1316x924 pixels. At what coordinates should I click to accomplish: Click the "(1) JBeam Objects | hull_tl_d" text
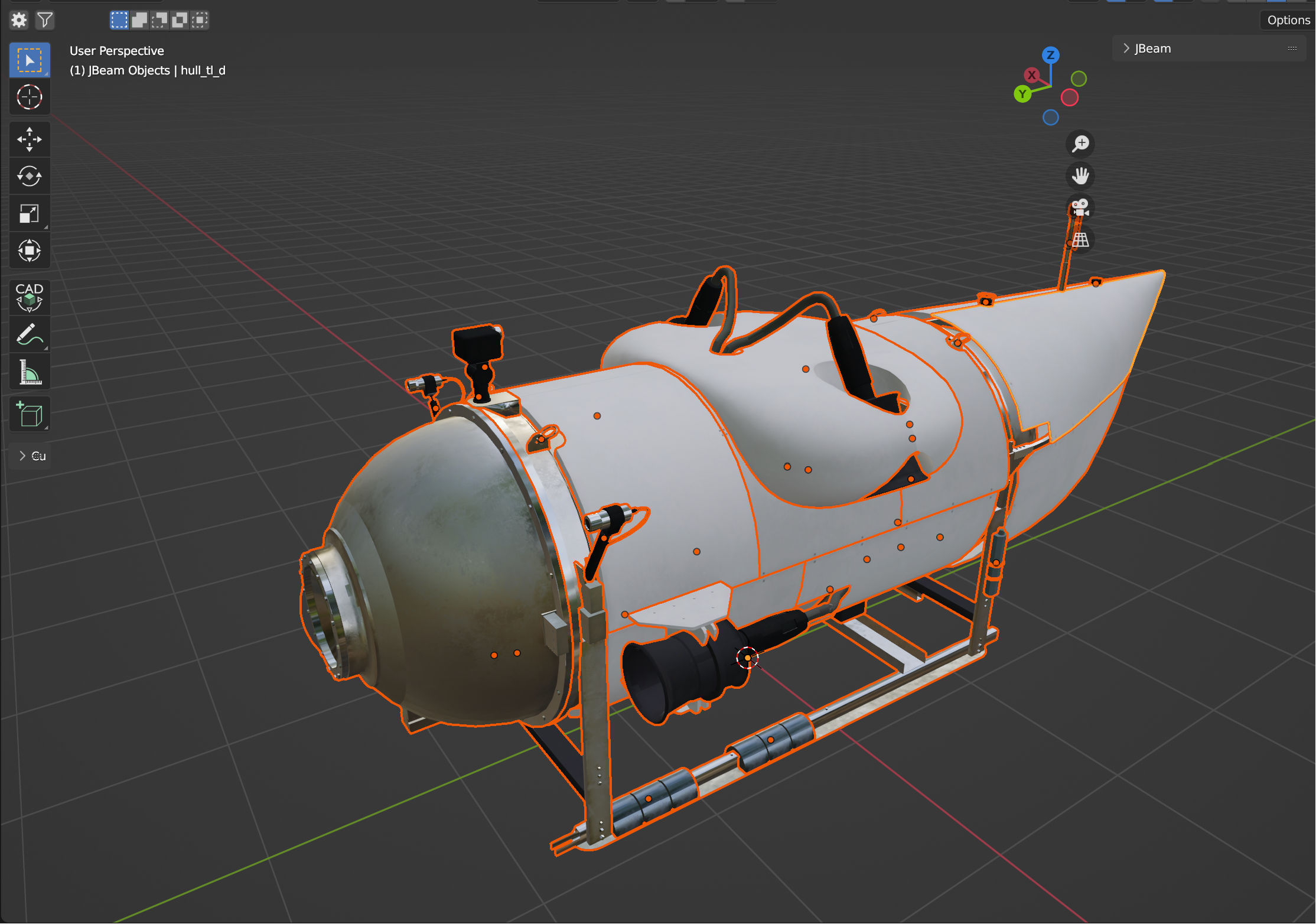148,70
